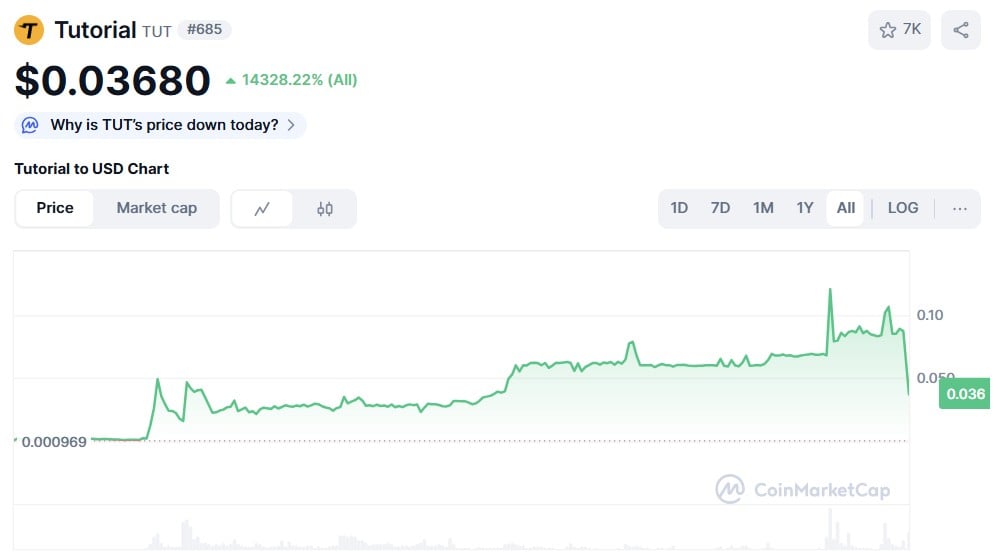This screenshot has width=997, height=553.
Task: Click the #685 rank badge
Action: coord(204,30)
